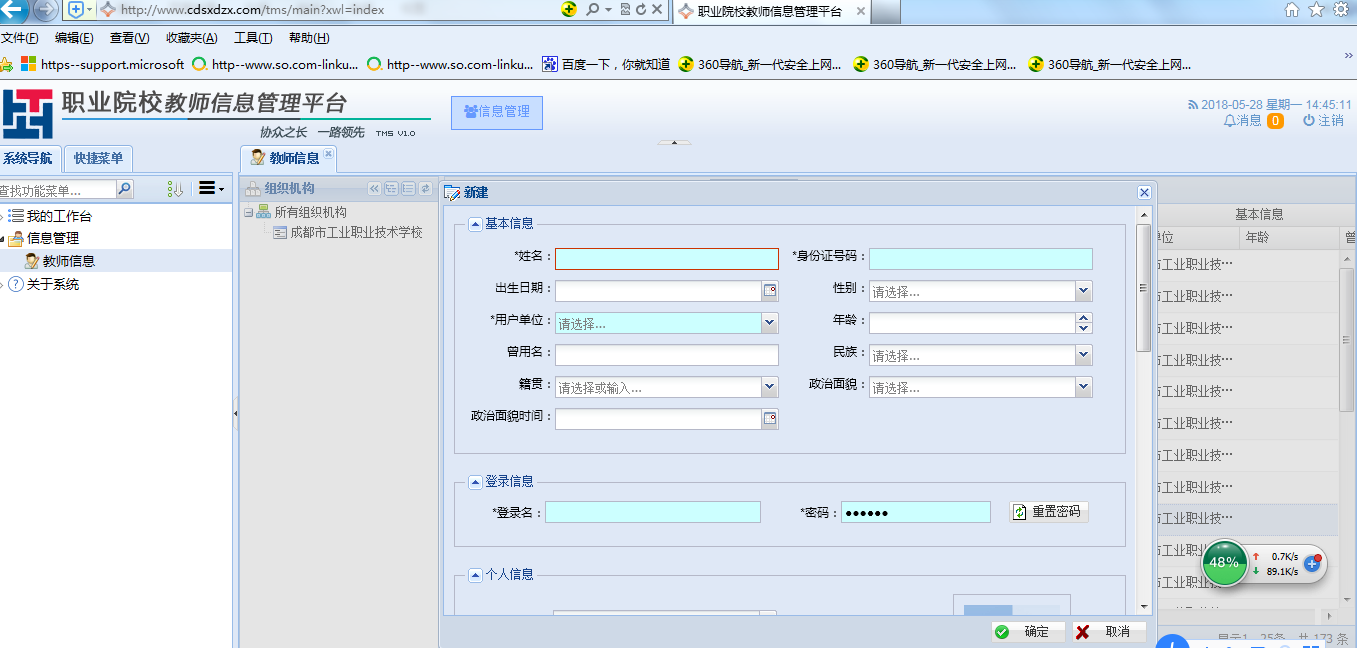Viewport: 1357px width, 648px height.
Task: Open the 出生日期 calendar picker
Action: coord(770,291)
